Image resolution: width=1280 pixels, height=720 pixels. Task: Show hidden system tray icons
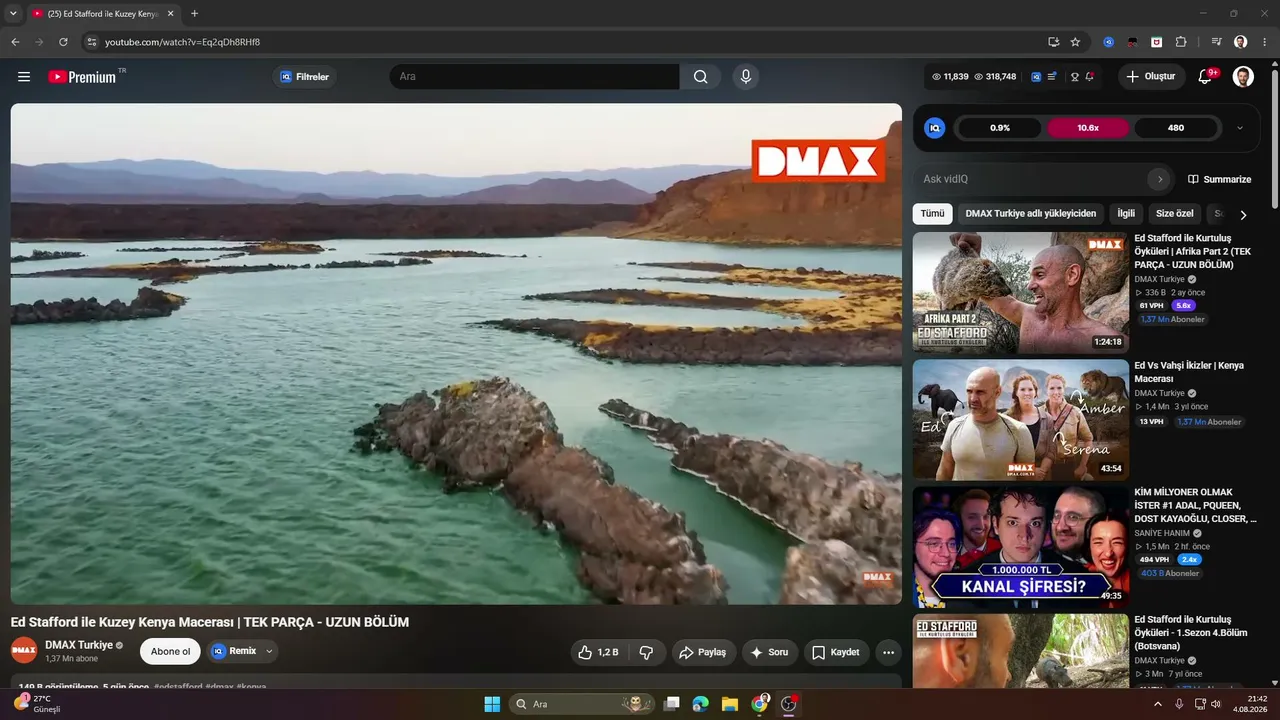(1158, 704)
